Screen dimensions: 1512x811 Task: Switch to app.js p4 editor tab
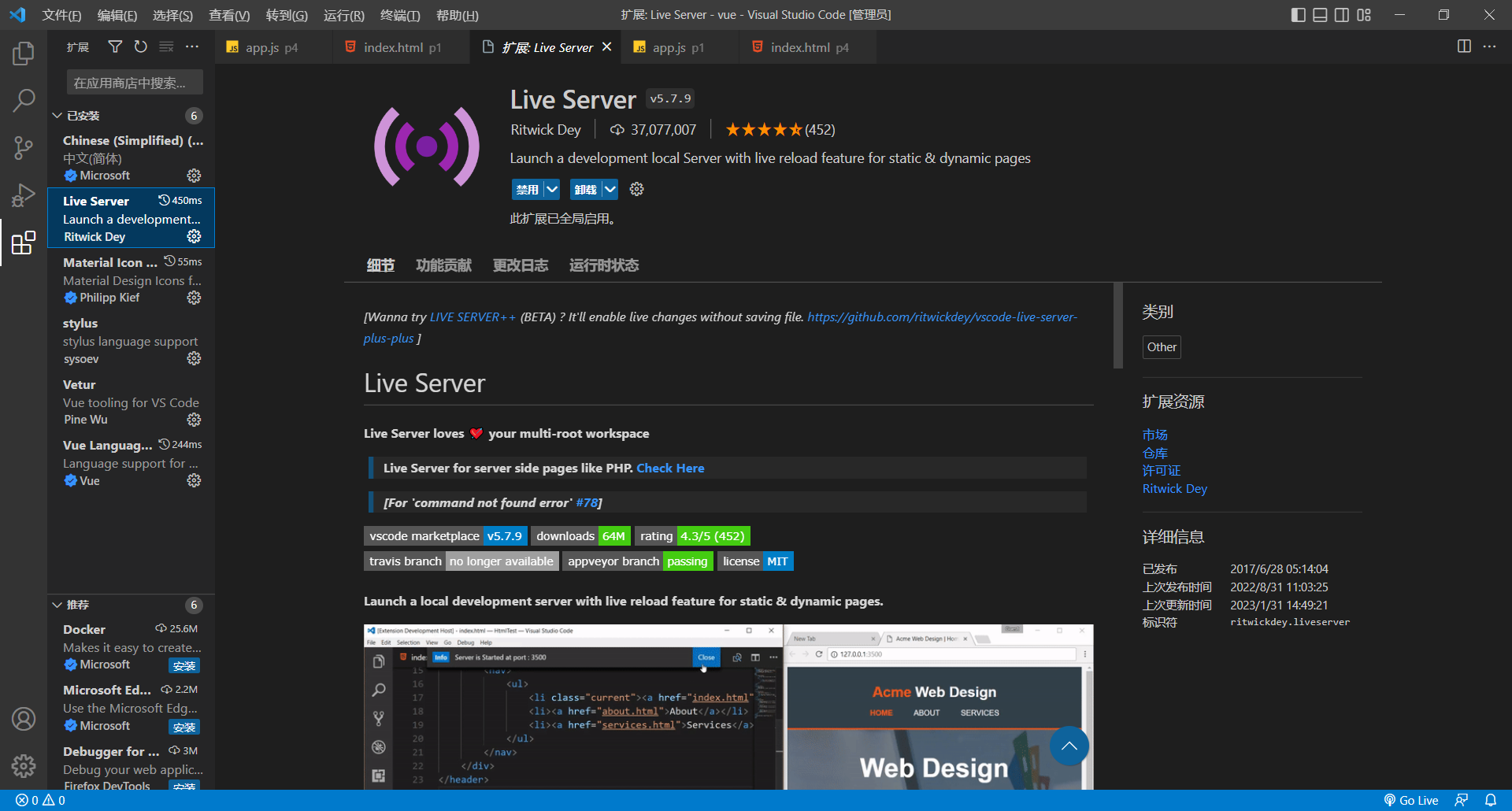coord(272,47)
